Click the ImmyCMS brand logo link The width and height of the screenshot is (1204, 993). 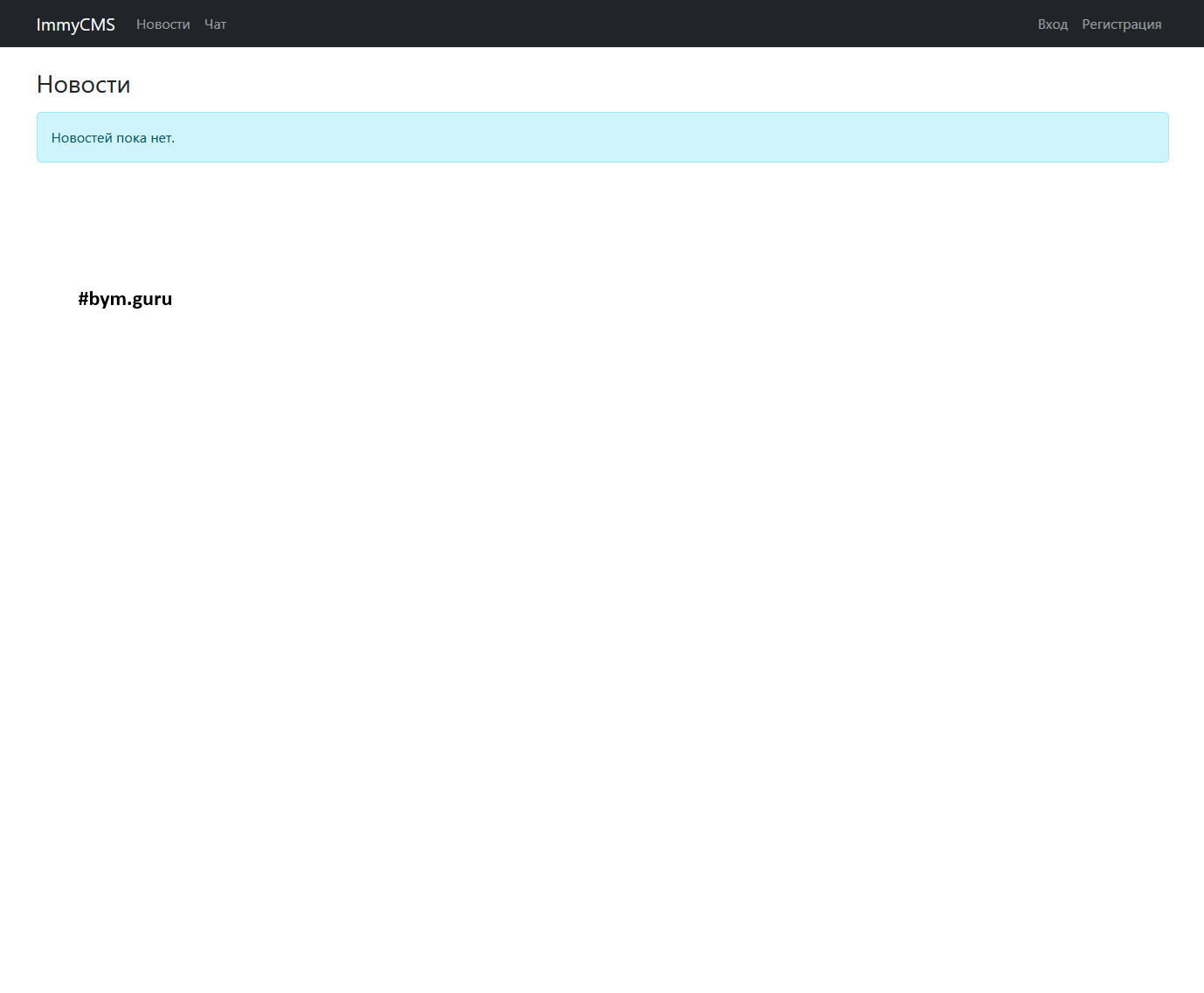point(75,24)
